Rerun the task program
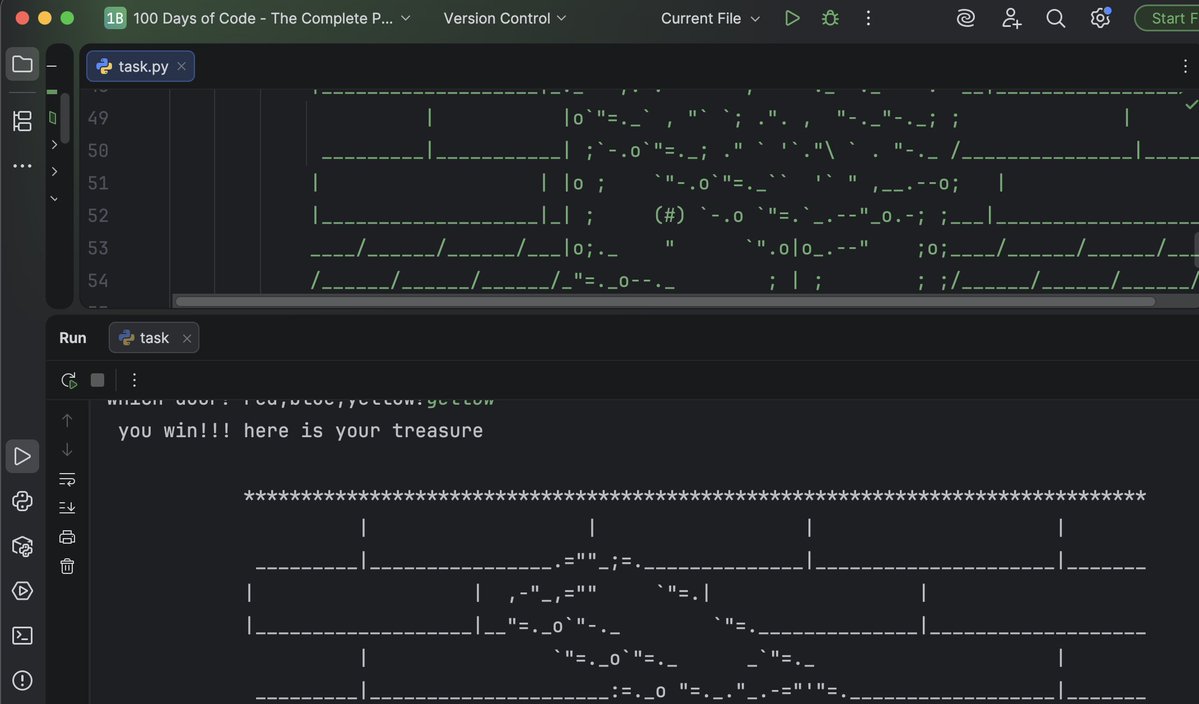Screen dimensions: 1199x704 (69, 380)
